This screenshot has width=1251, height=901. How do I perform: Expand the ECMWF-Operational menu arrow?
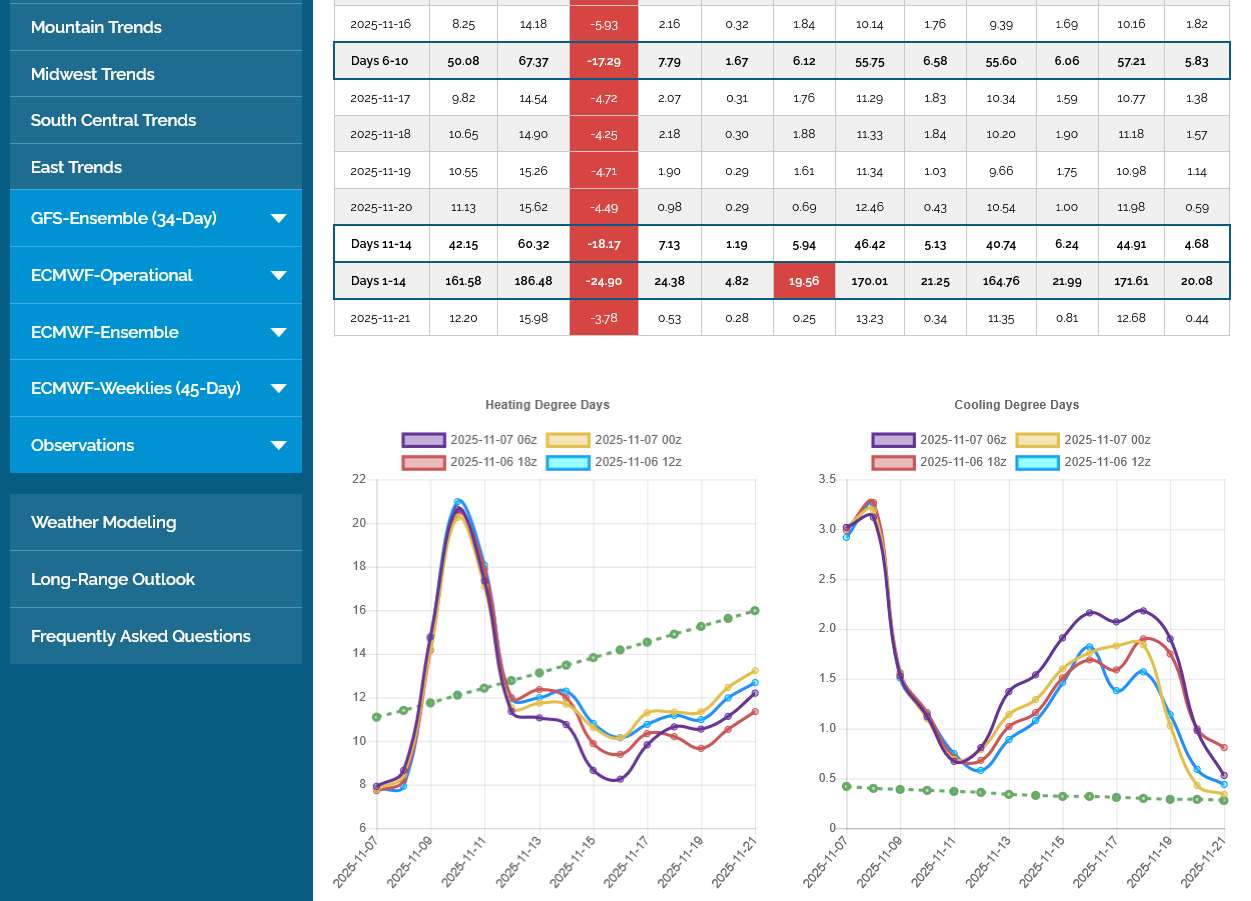pyautogui.click(x=278, y=276)
